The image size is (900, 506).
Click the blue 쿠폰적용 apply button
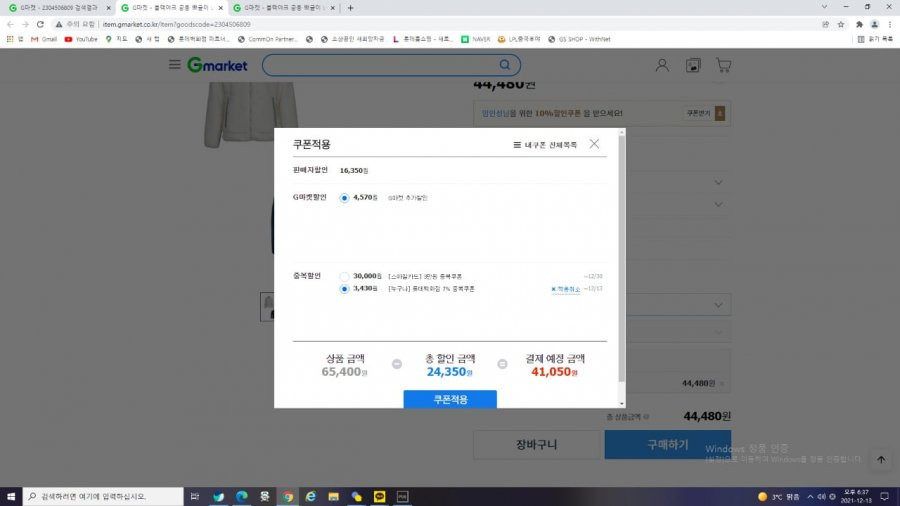pyautogui.click(x=450, y=399)
